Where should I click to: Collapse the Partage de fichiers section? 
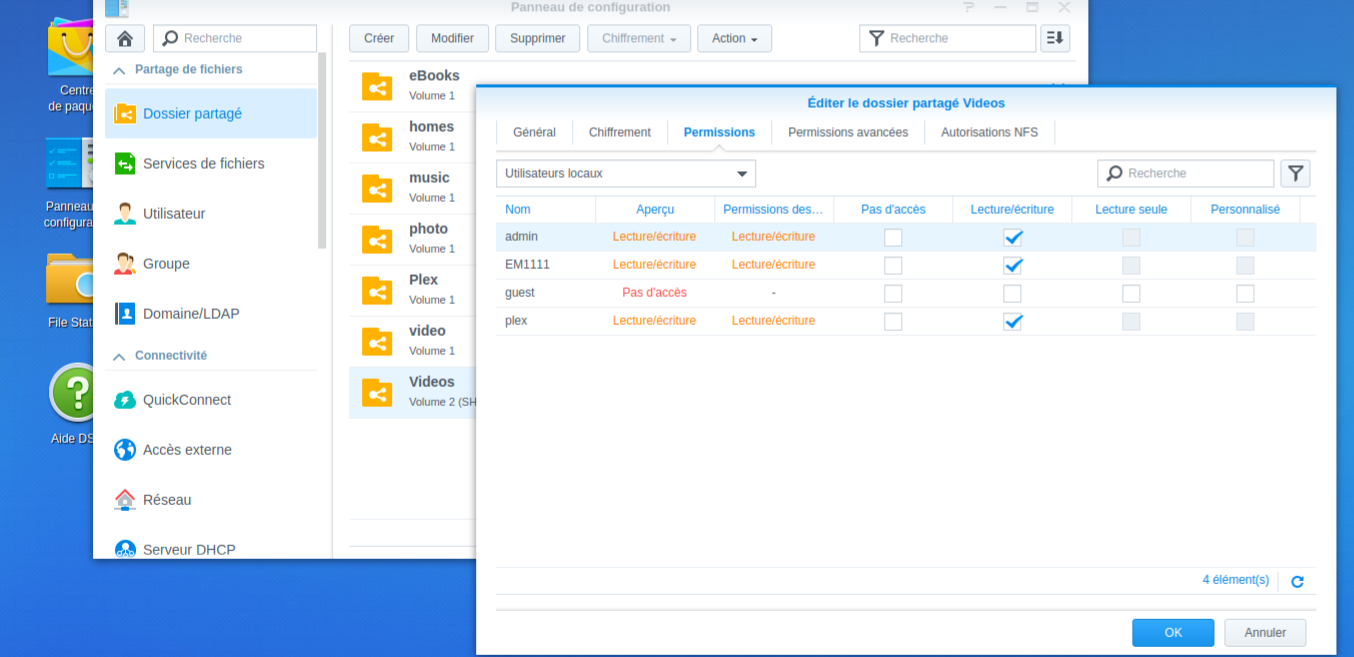coord(120,70)
